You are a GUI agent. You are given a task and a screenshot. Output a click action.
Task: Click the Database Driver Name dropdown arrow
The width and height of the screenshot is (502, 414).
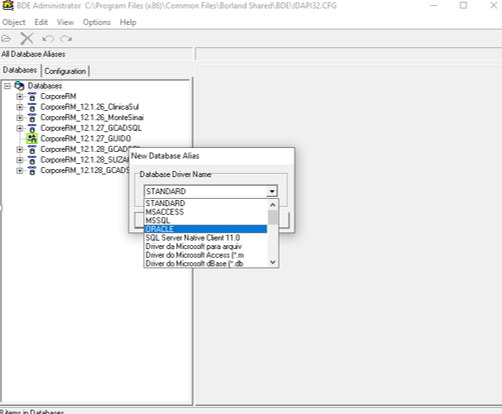[x=272, y=191]
